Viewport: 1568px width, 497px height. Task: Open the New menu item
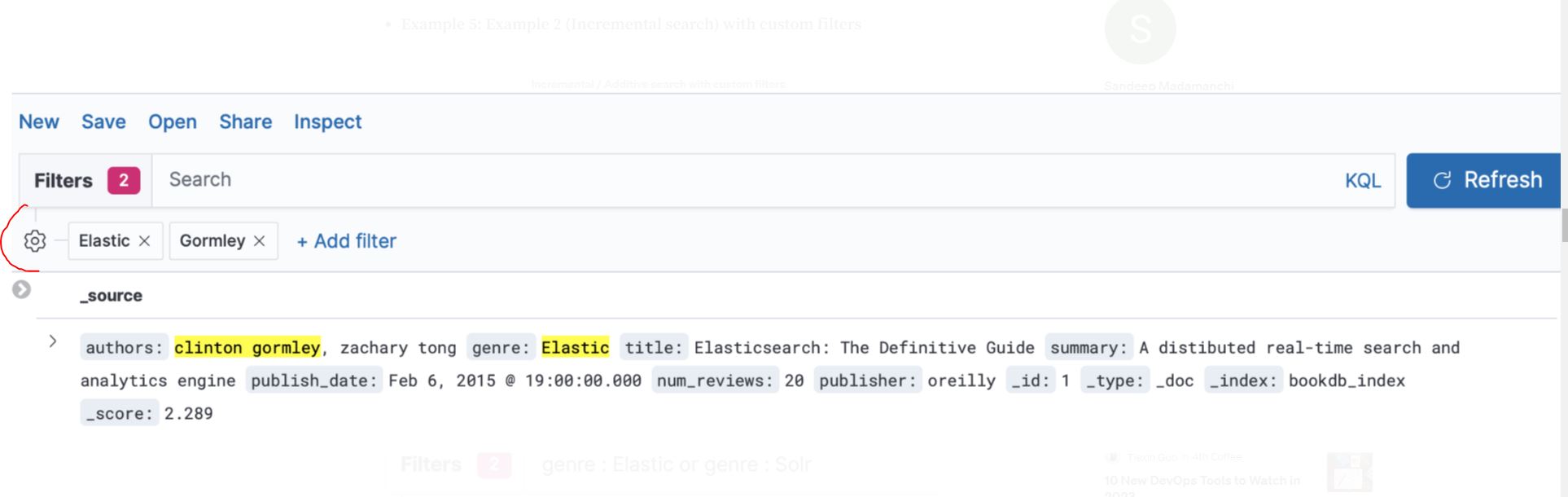pos(39,121)
